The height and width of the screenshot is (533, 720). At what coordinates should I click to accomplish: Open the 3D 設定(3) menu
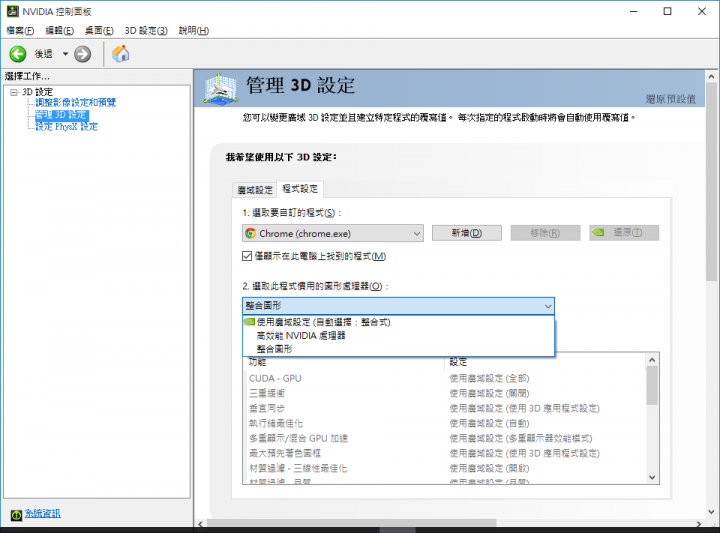tap(146, 31)
